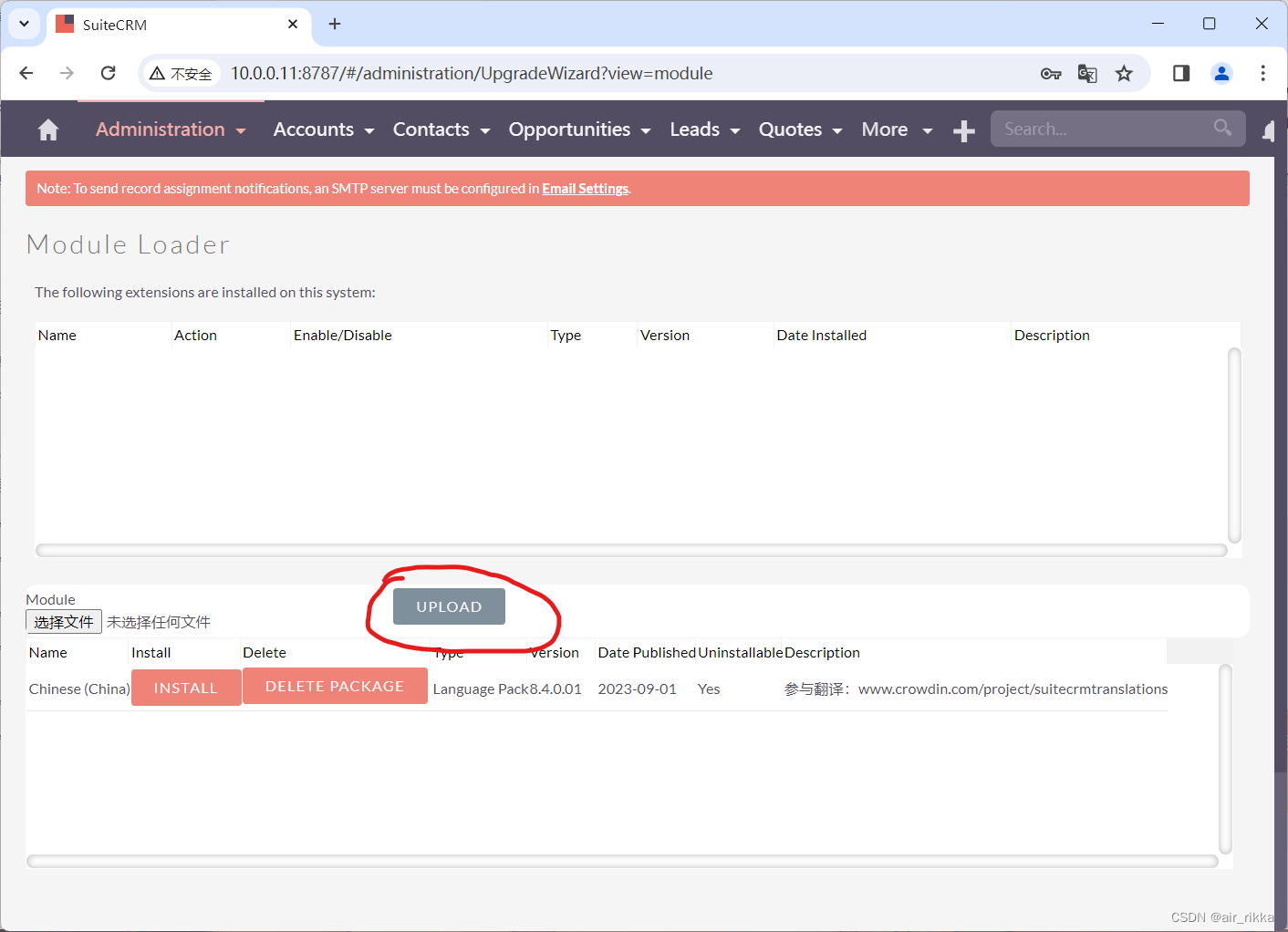
Task: Install the Chinese (China) language pack
Action: pos(185,687)
